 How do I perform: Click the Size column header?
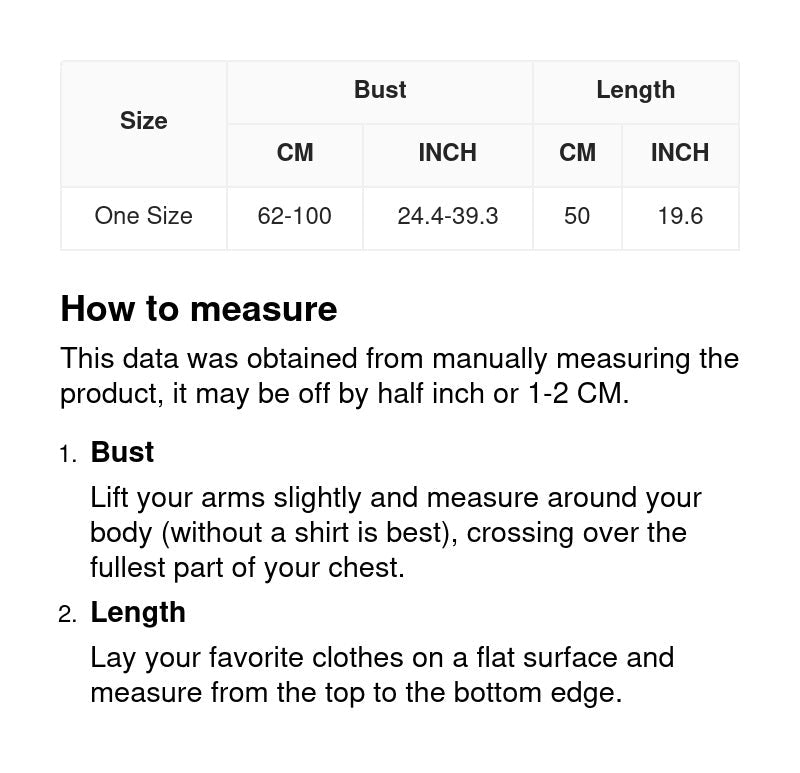[x=143, y=121]
